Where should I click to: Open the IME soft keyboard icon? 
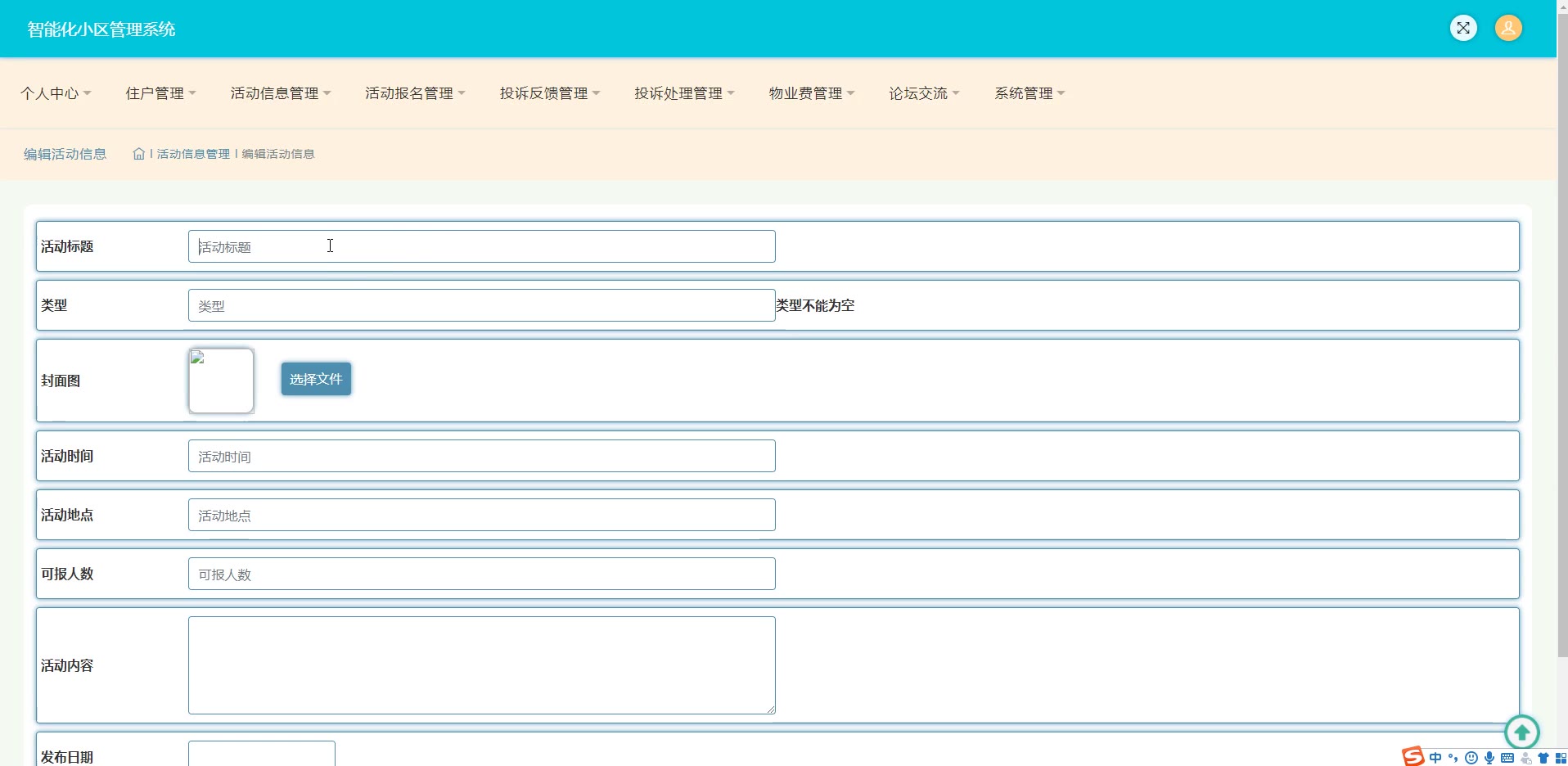click(1507, 758)
